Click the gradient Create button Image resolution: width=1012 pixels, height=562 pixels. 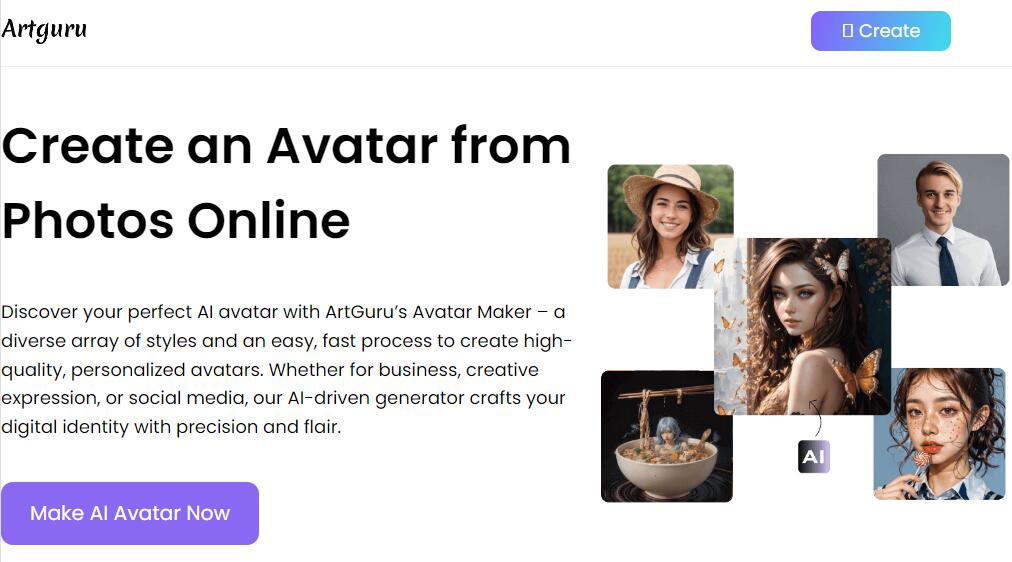(x=880, y=31)
